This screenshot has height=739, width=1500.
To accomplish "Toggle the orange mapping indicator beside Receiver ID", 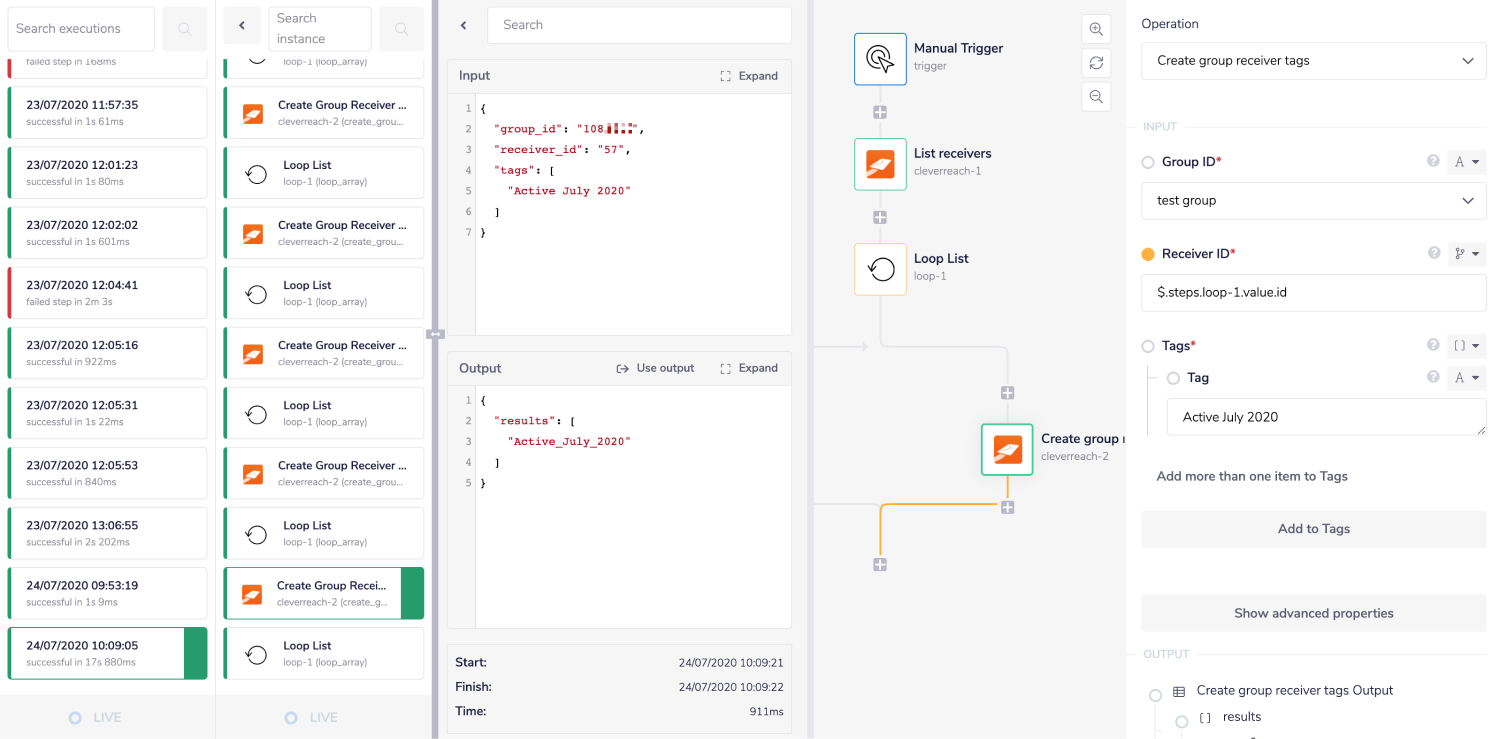I will pyautogui.click(x=1150, y=253).
